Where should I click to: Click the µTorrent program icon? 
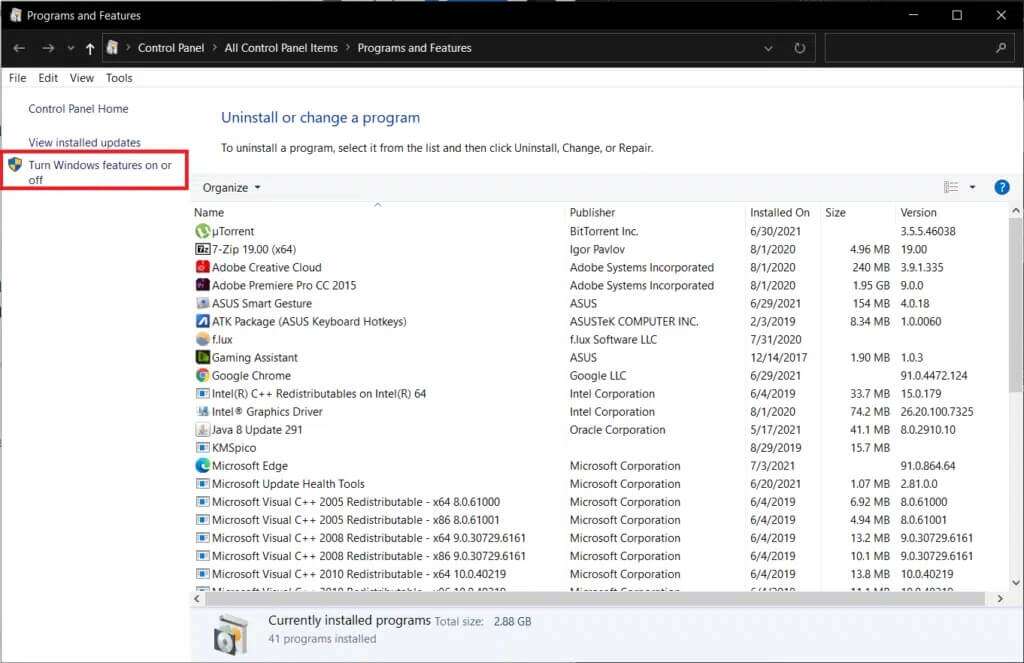click(x=202, y=231)
